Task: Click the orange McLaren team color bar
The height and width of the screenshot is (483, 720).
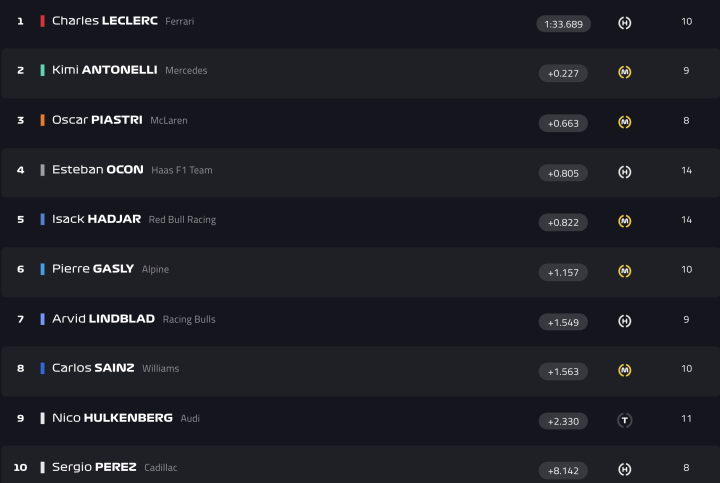Action: [42, 120]
